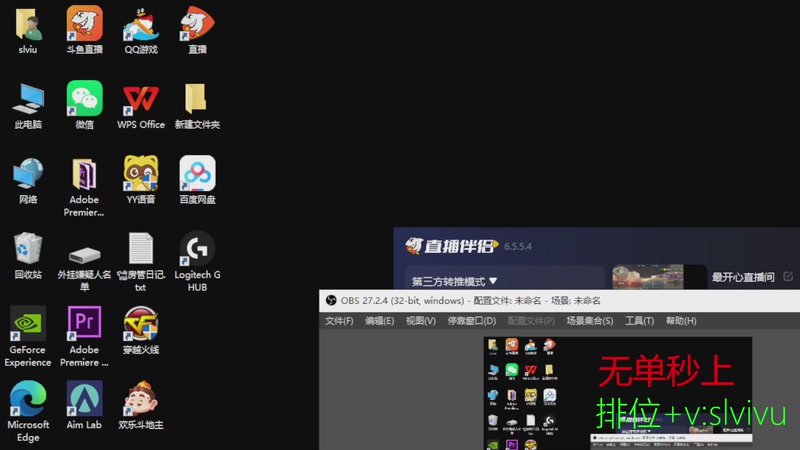
Task: Select the 无单秒上 red text in preview
Action: [x=666, y=371]
